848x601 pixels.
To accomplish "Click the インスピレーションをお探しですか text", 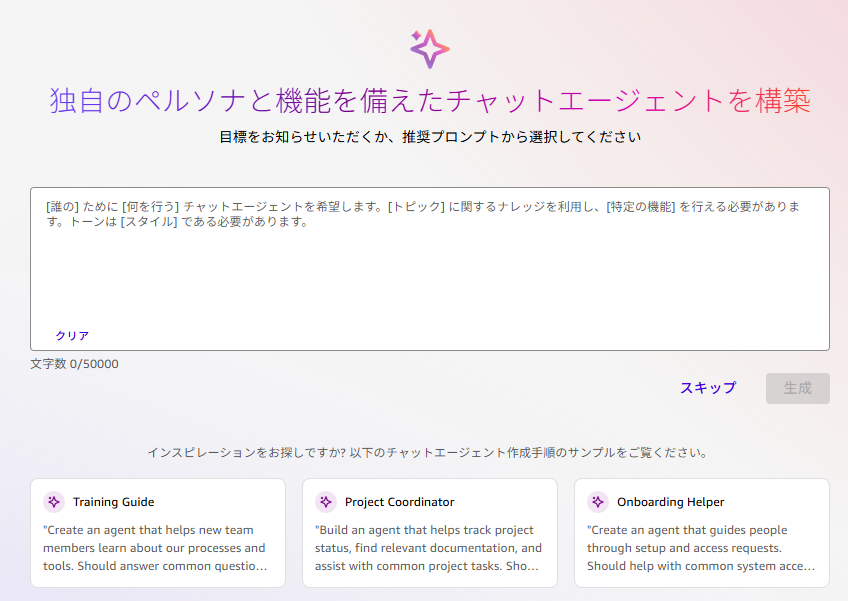I will (x=428, y=452).
